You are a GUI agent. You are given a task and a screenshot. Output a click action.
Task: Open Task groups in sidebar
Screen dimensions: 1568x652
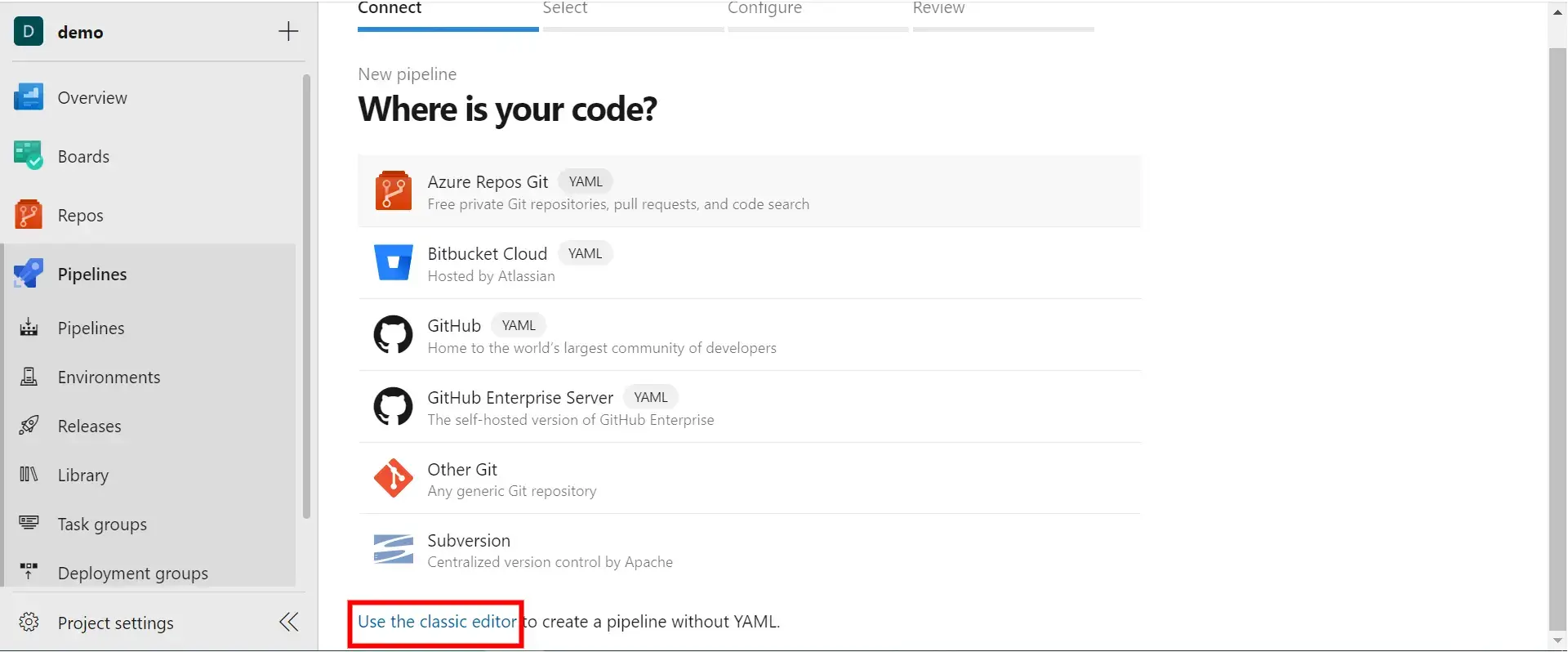coord(102,525)
